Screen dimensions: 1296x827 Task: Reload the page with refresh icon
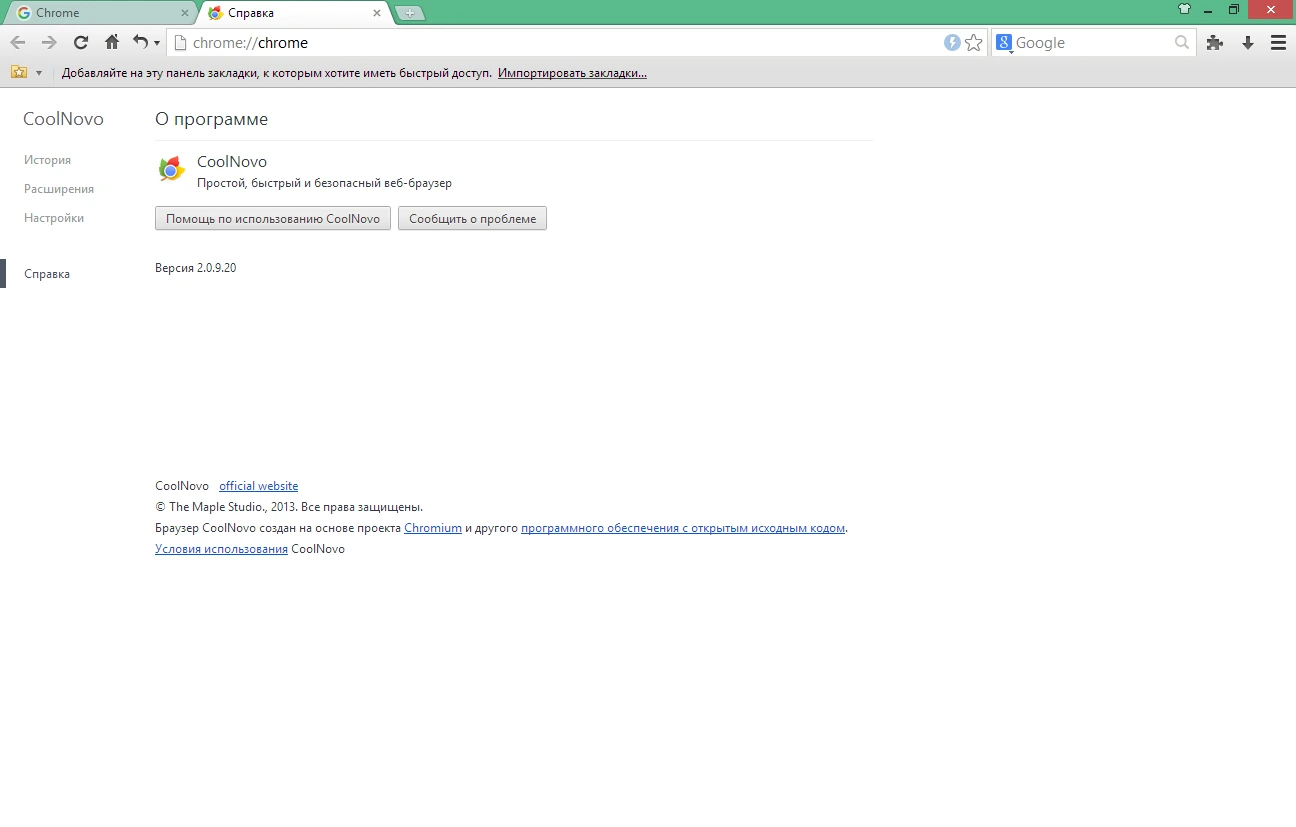(81, 43)
